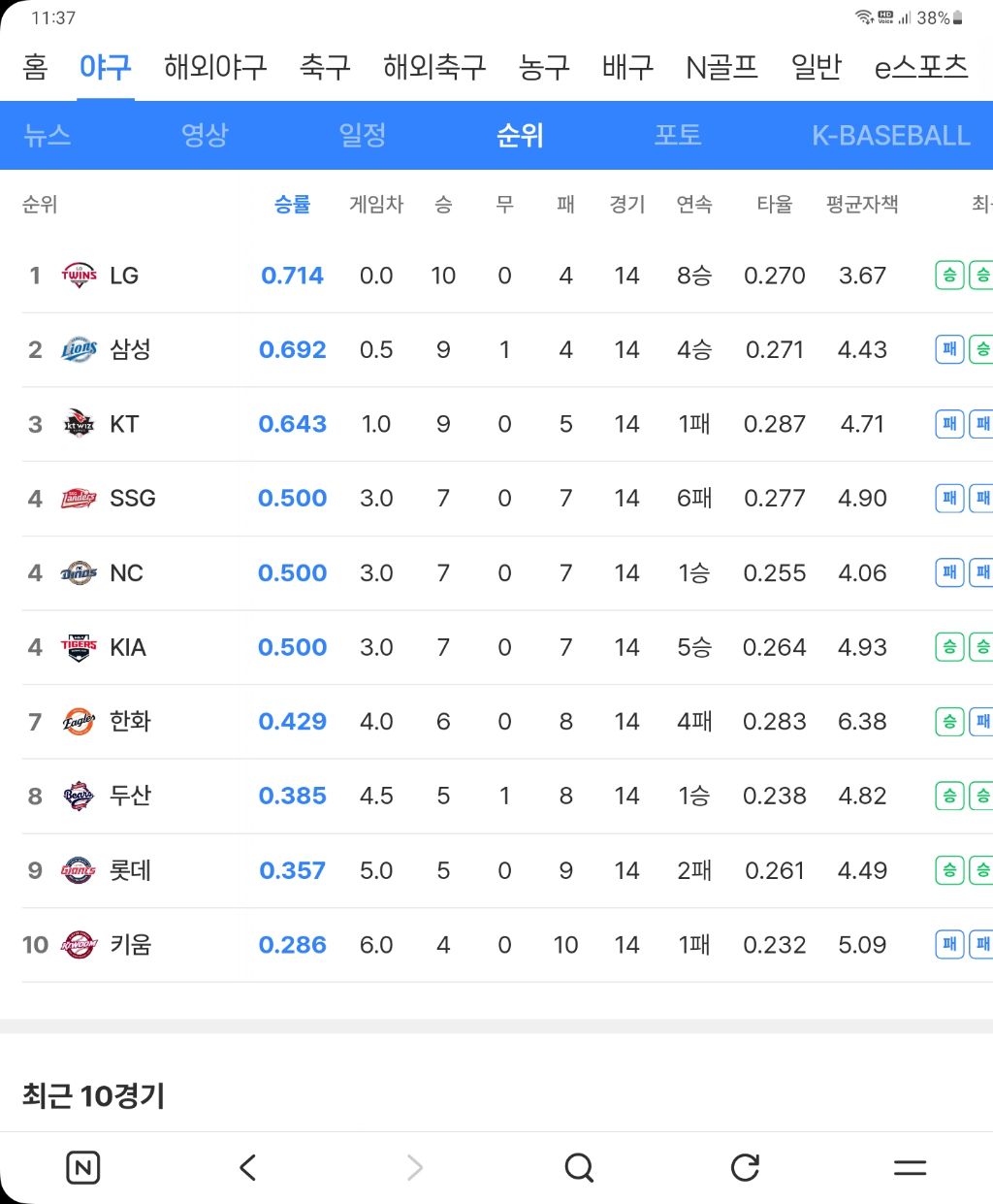Tap the 최근 10경기 heading
The image size is (993, 1204).
(93, 1096)
